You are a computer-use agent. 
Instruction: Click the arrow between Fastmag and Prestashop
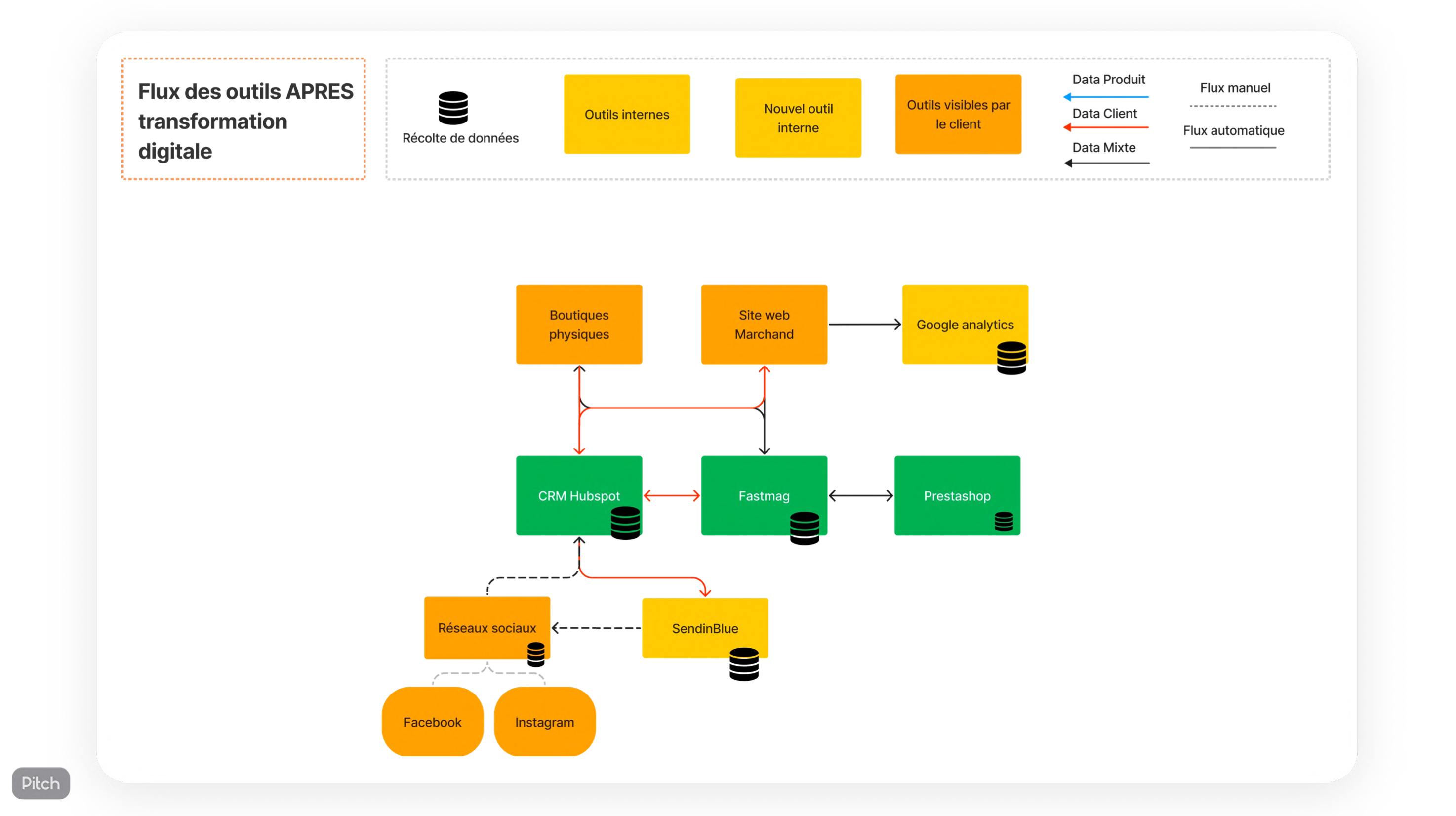click(x=860, y=495)
